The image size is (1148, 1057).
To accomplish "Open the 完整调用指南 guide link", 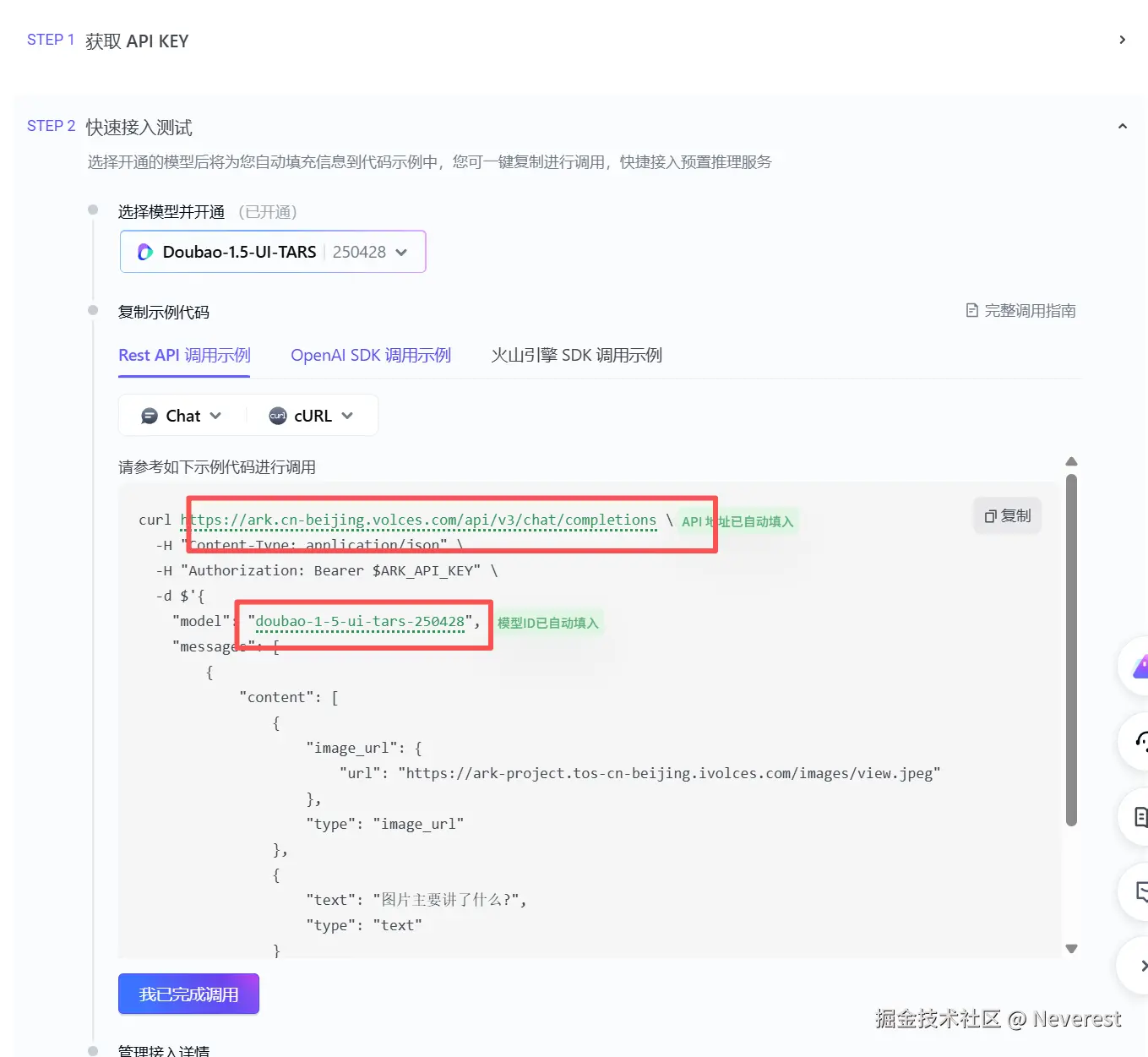I will pos(1021,311).
